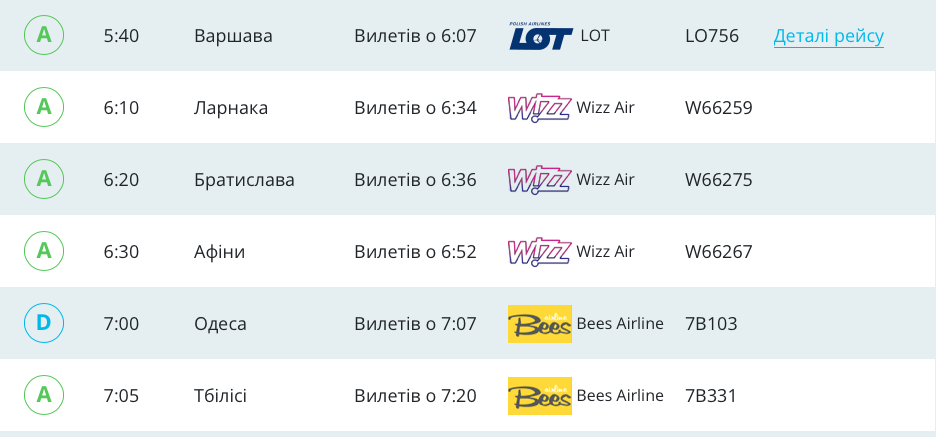Image resolution: width=936 pixels, height=437 pixels.
Task: Click departure status Вилетів о 7:20
Action: [x=415, y=396]
